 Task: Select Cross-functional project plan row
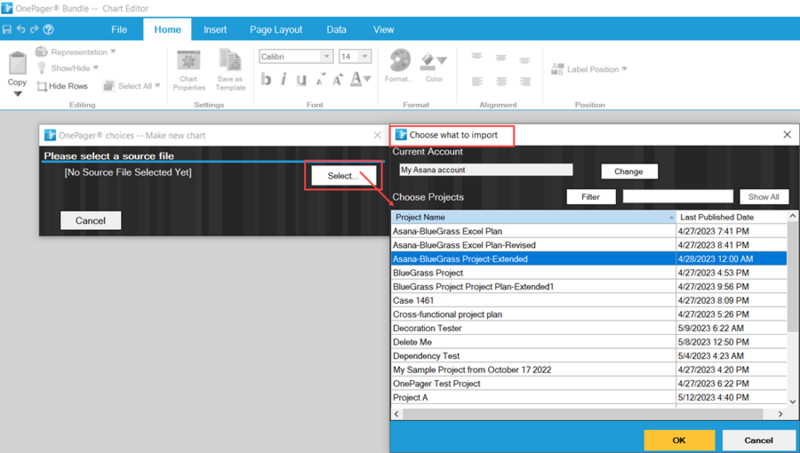589,314
